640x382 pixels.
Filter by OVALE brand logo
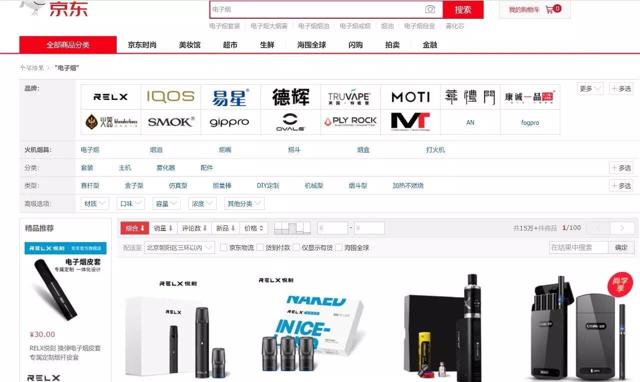point(291,122)
